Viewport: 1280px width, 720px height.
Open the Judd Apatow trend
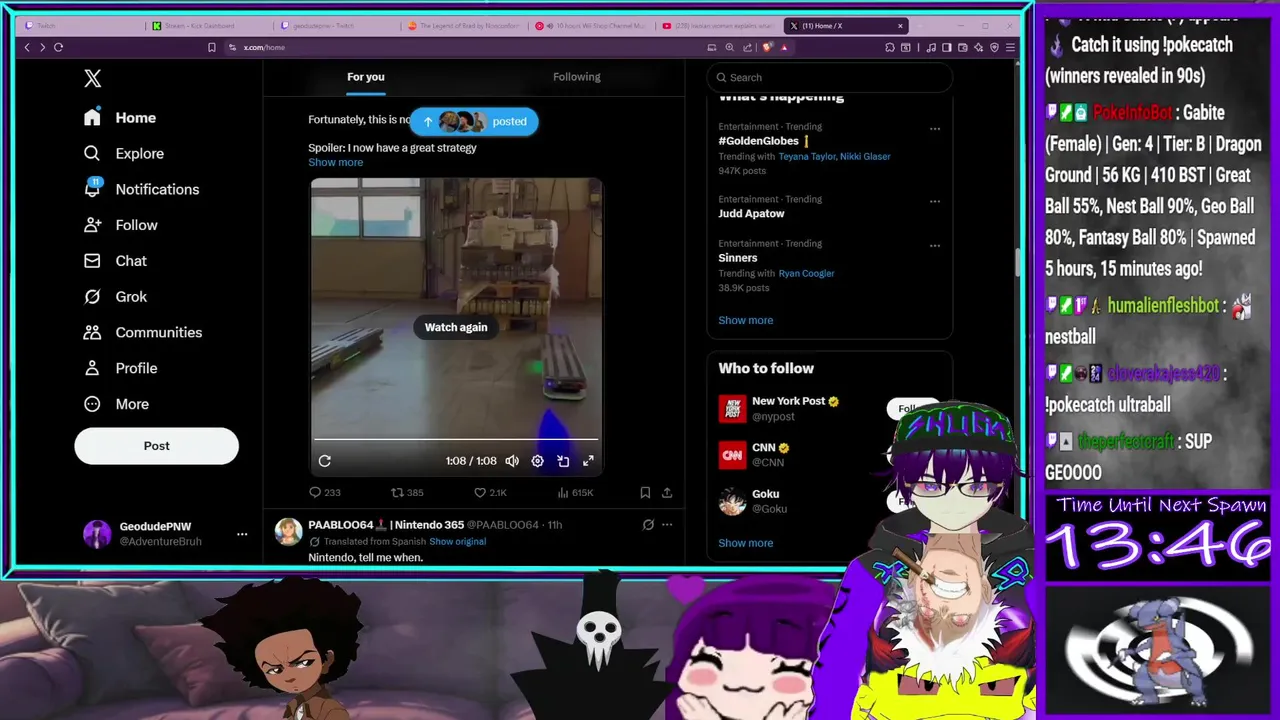pos(751,213)
